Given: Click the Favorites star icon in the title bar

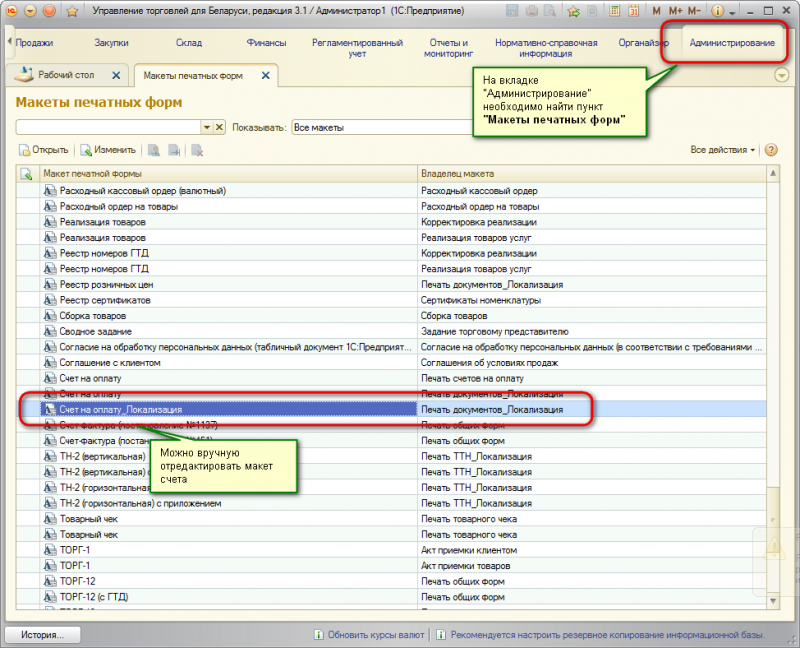Looking at the screenshot, I should [72, 11].
